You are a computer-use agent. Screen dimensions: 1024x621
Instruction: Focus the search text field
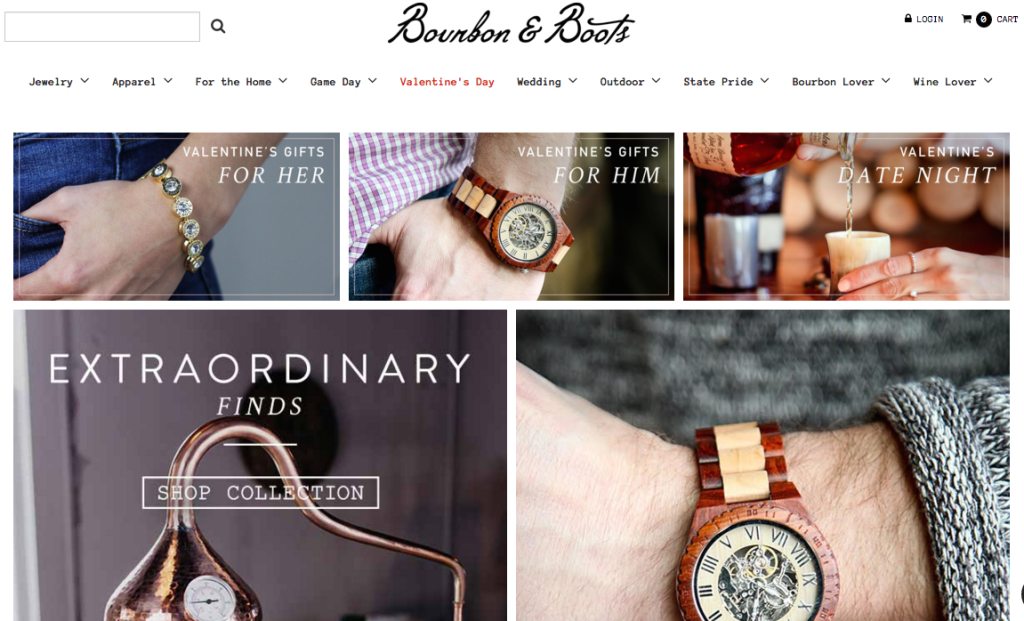pyautogui.click(x=103, y=27)
